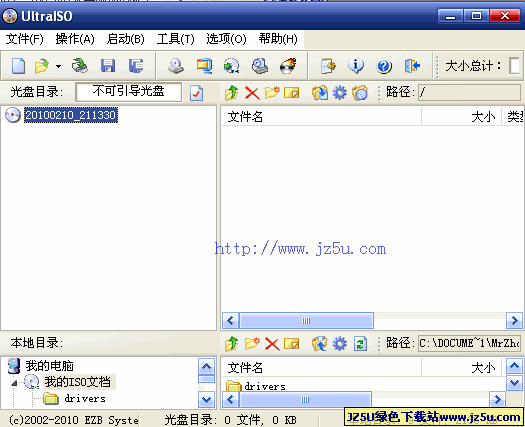Click the New ISO file icon
The width and height of the screenshot is (525, 427).
coord(18,66)
